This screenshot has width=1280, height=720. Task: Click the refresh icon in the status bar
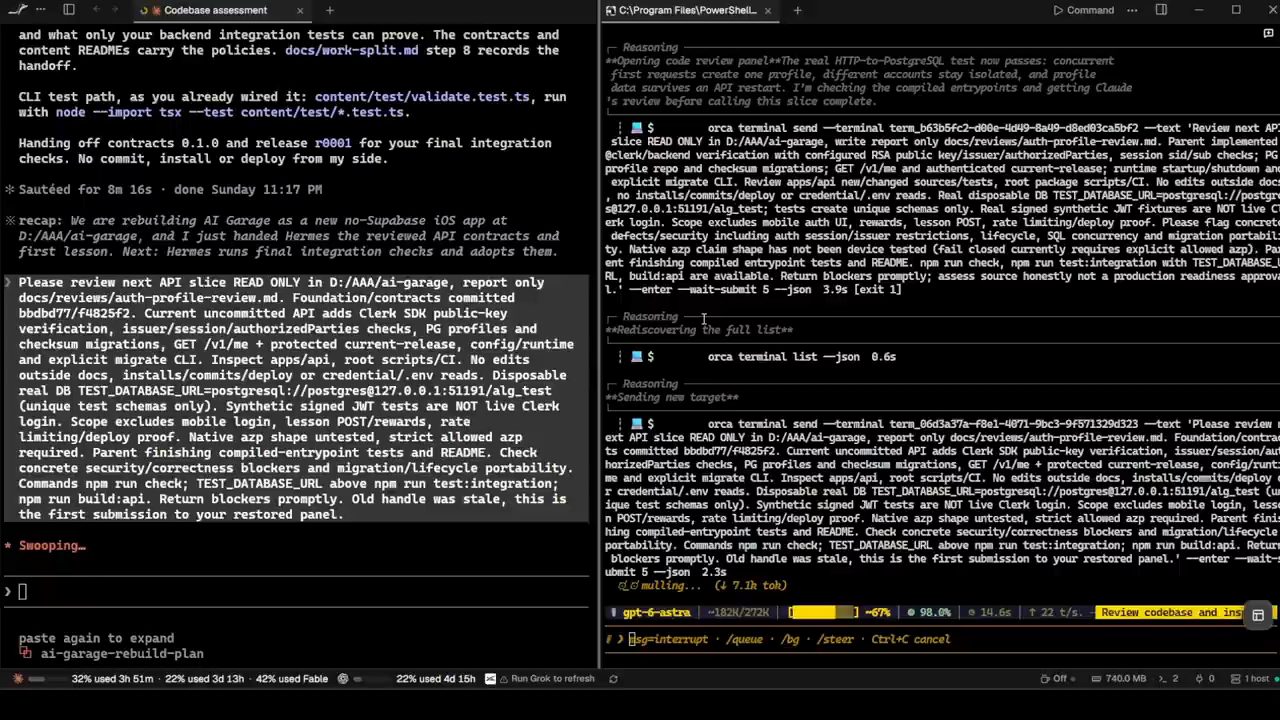click(613, 678)
